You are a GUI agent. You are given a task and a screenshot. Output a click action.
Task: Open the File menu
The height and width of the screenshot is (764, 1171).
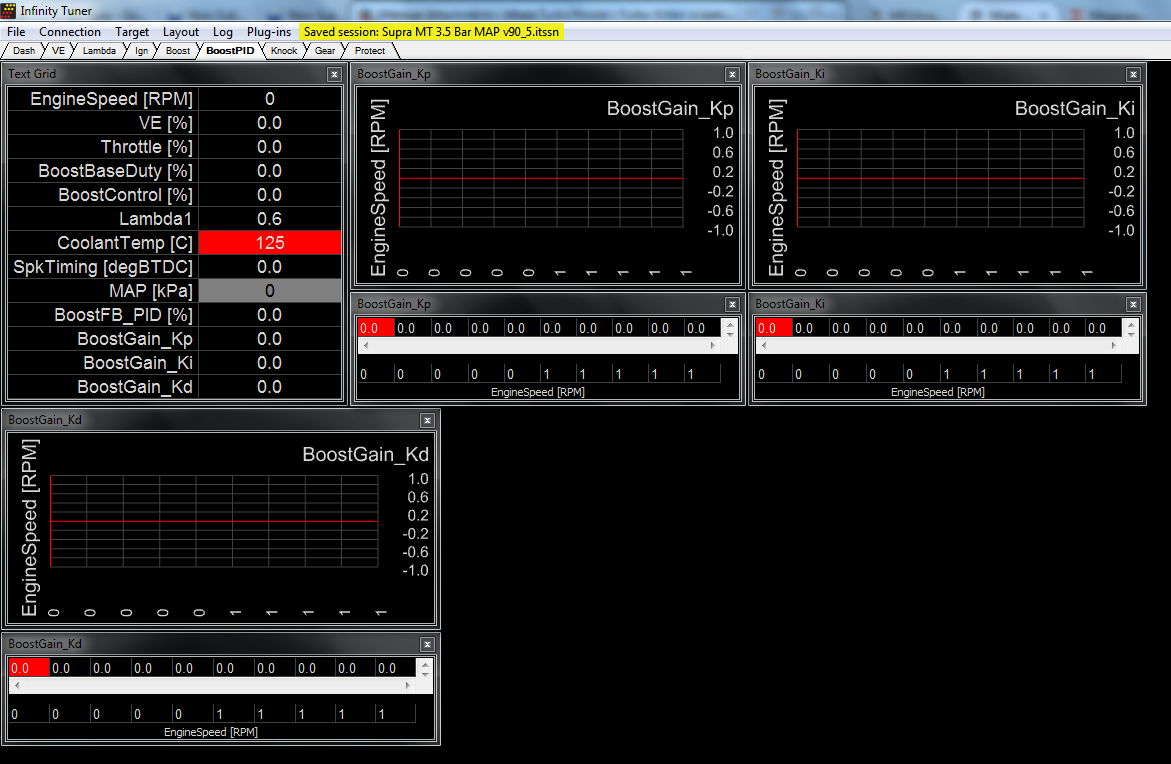pyautogui.click(x=16, y=32)
